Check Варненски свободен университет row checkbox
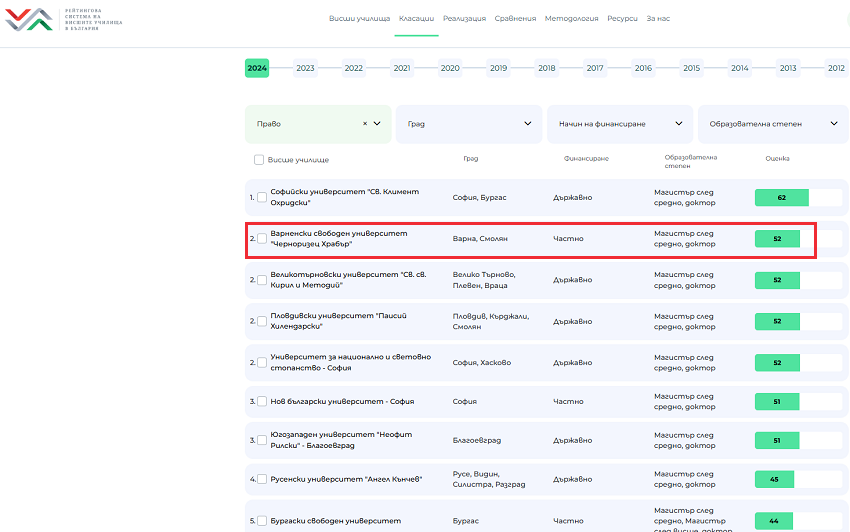The width and height of the screenshot is (850, 532). pos(262,239)
